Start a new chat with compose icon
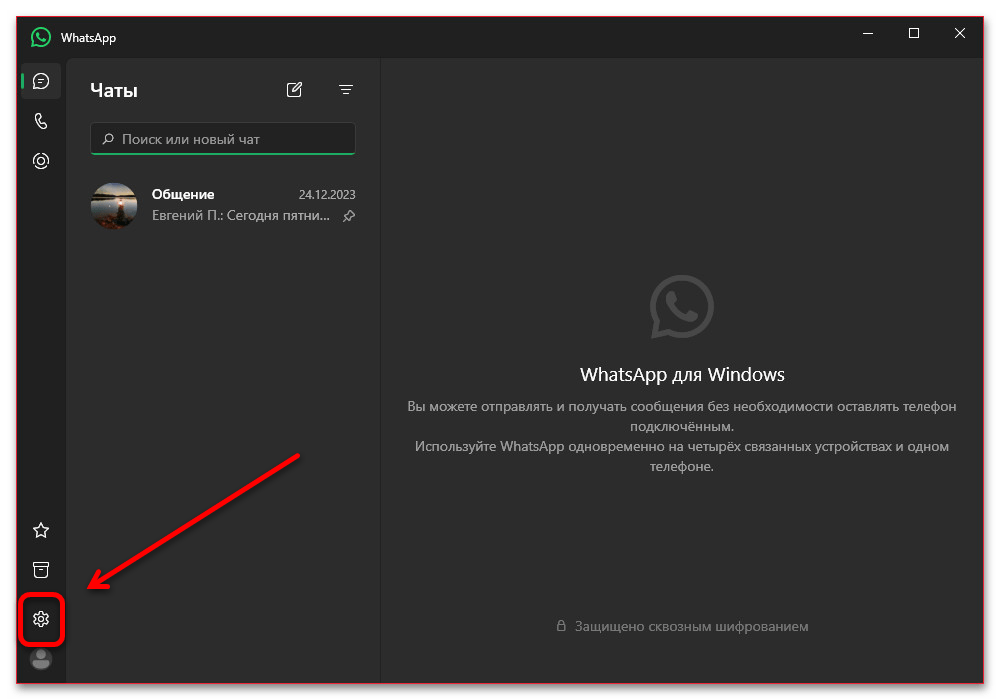 (294, 90)
